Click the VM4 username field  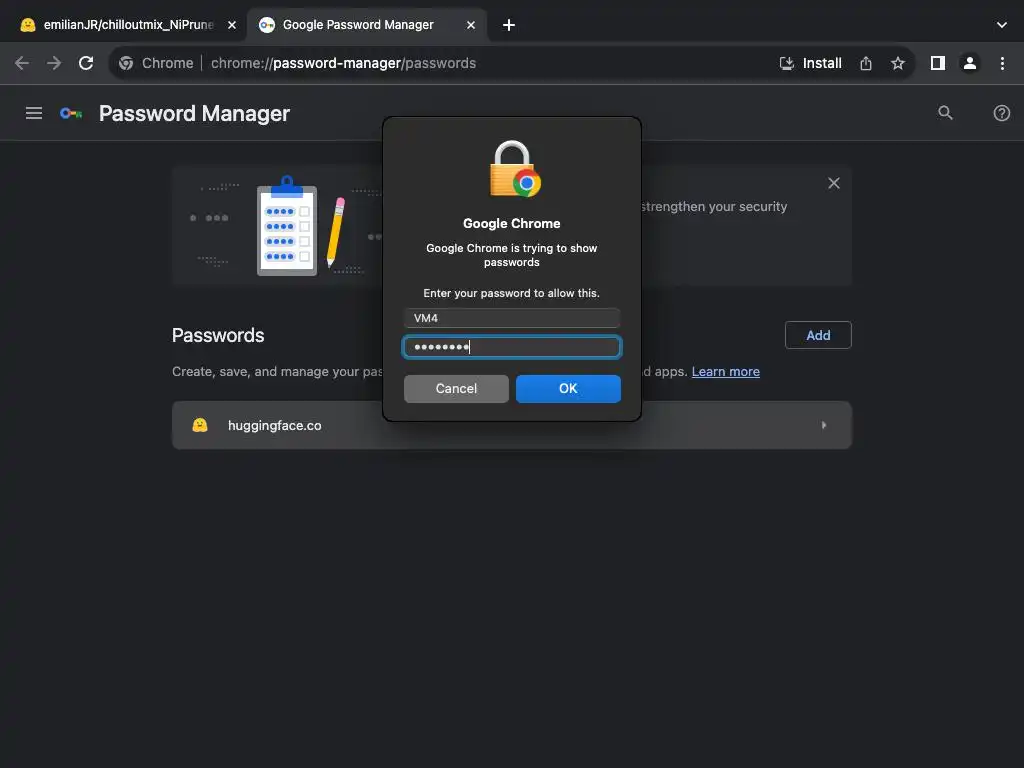click(x=511, y=318)
